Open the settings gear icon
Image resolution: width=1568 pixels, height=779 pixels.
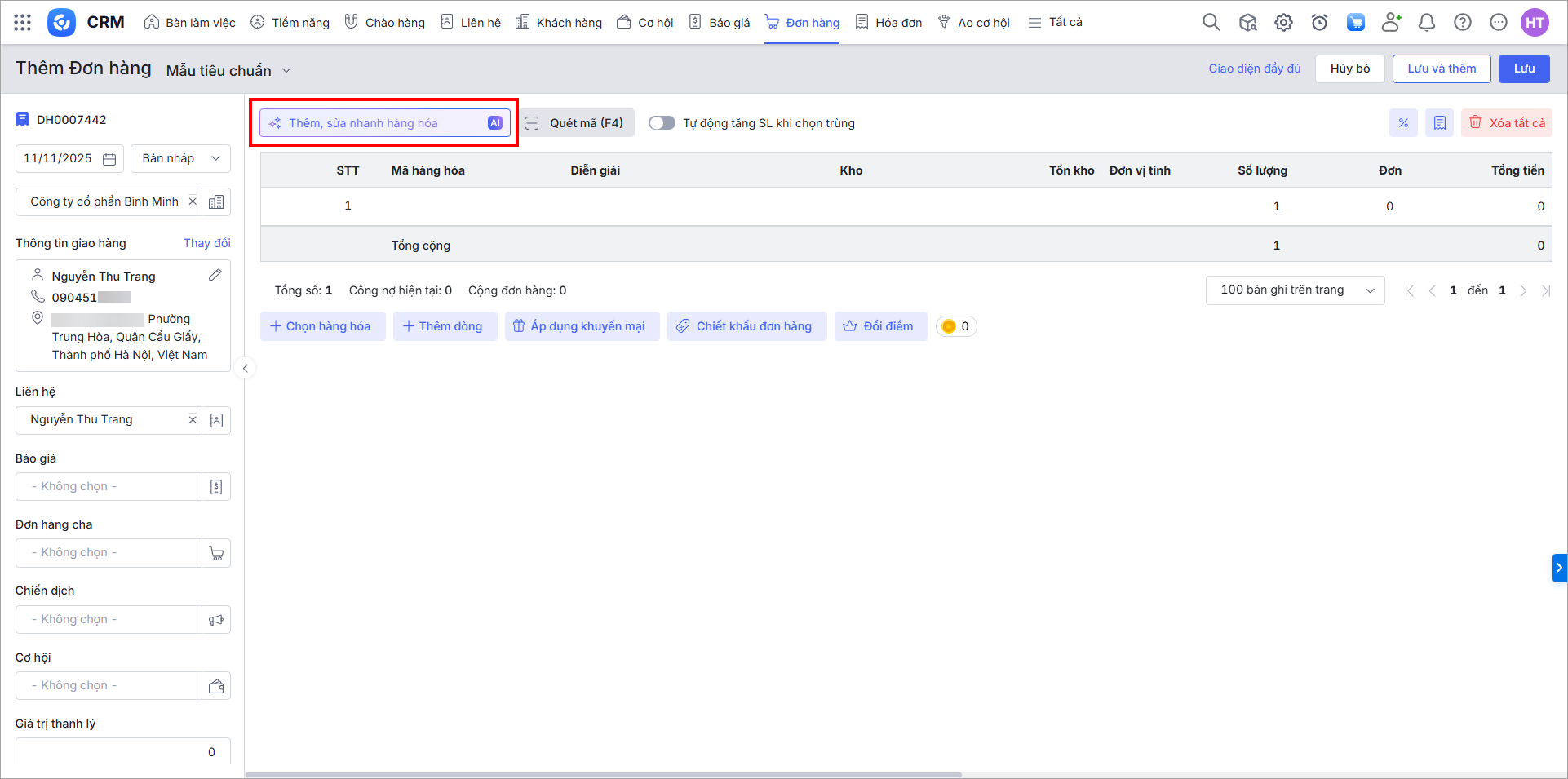[1283, 23]
